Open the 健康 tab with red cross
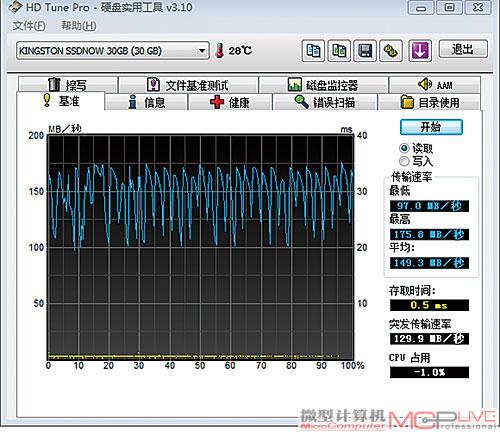 point(230,102)
